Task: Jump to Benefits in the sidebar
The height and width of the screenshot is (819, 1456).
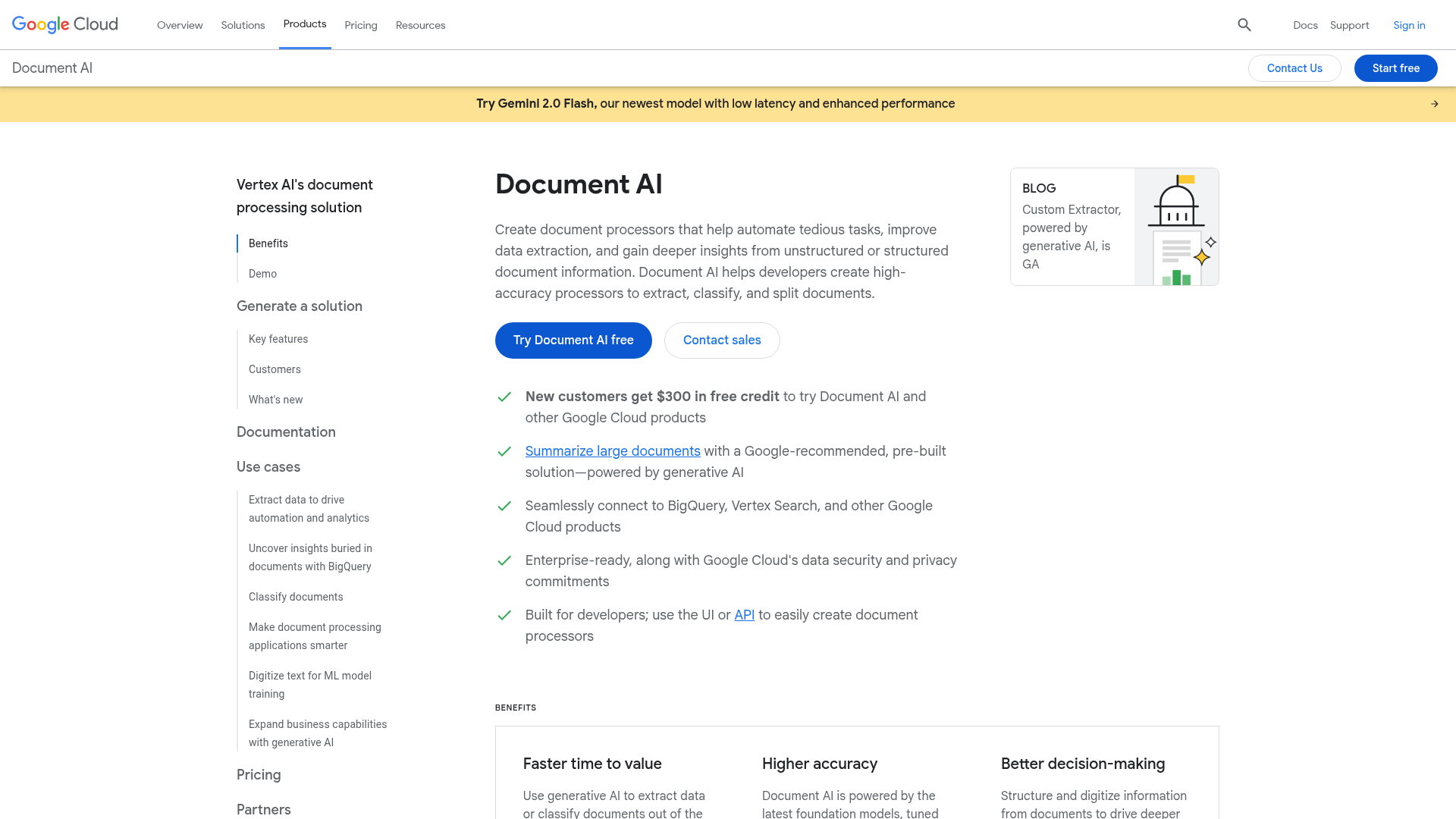Action: pos(268,243)
